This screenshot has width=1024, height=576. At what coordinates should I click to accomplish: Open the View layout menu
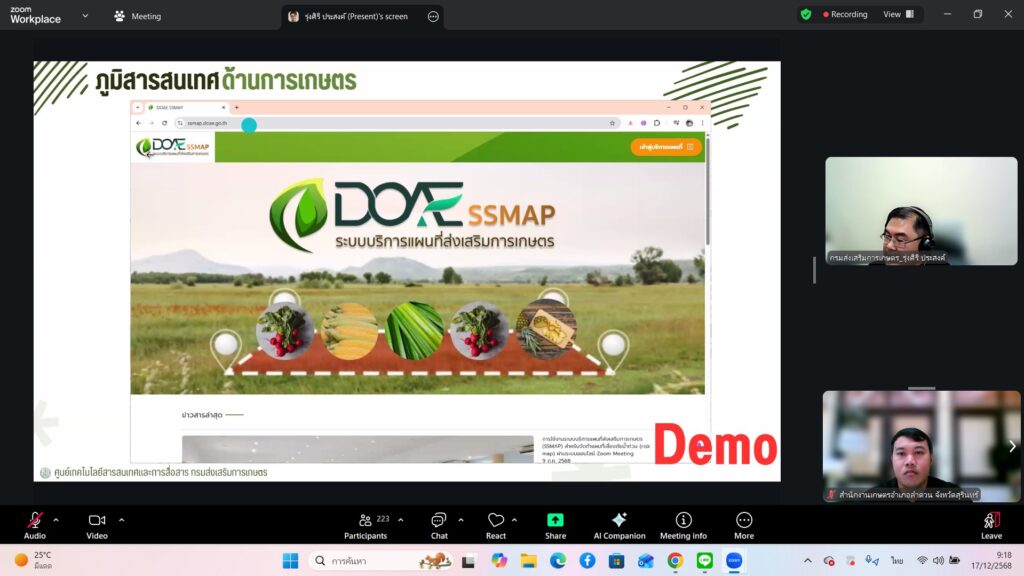pos(895,15)
